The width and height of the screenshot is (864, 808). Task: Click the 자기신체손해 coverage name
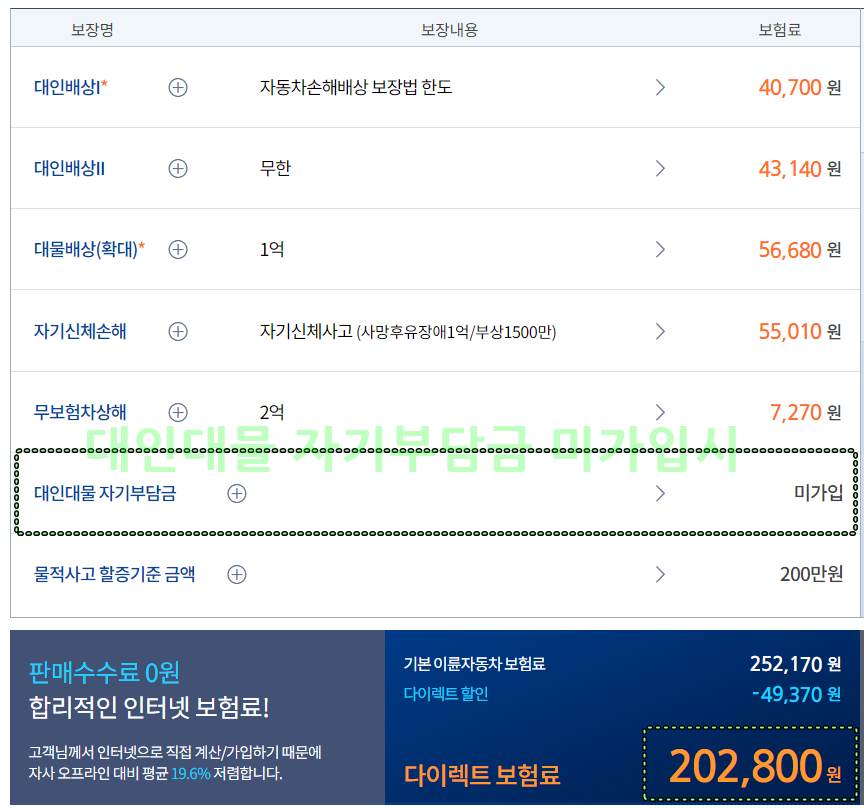80,331
